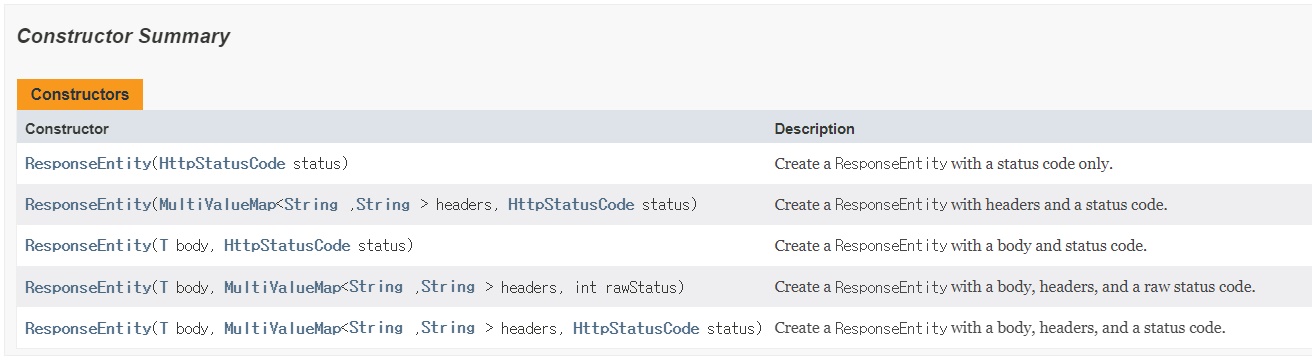Open ResponseEntity link in the headers-and-status-only constructor row
The height and width of the screenshot is (363, 1312).
point(89,204)
